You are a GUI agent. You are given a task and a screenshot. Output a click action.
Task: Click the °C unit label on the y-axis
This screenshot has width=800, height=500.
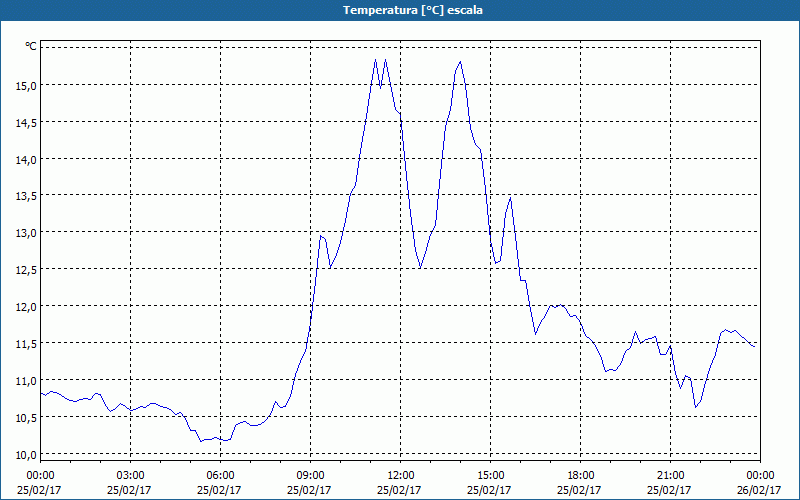(x=31, y=46)
